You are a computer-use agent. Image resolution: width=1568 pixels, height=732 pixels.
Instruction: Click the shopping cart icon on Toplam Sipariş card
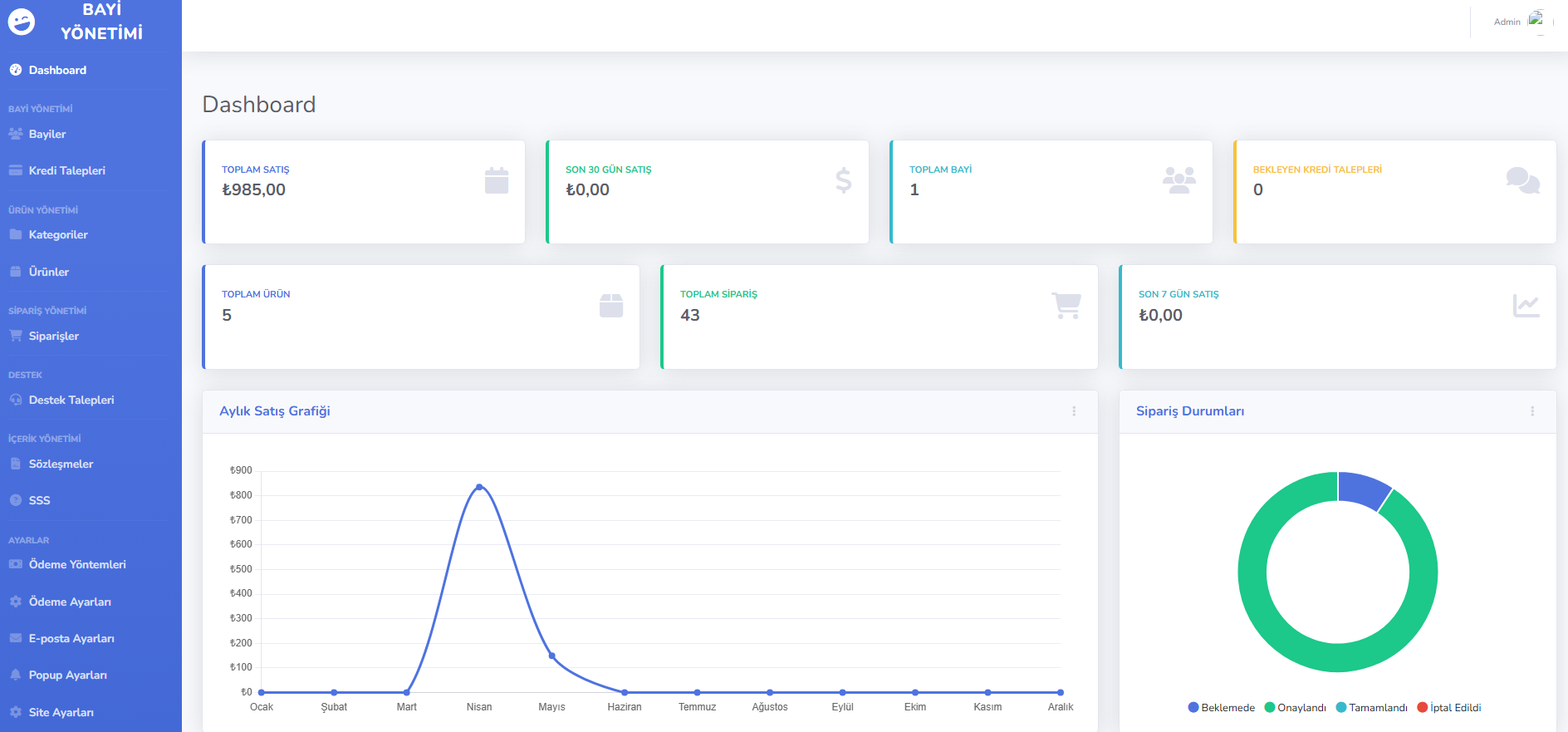(1066, 306)
